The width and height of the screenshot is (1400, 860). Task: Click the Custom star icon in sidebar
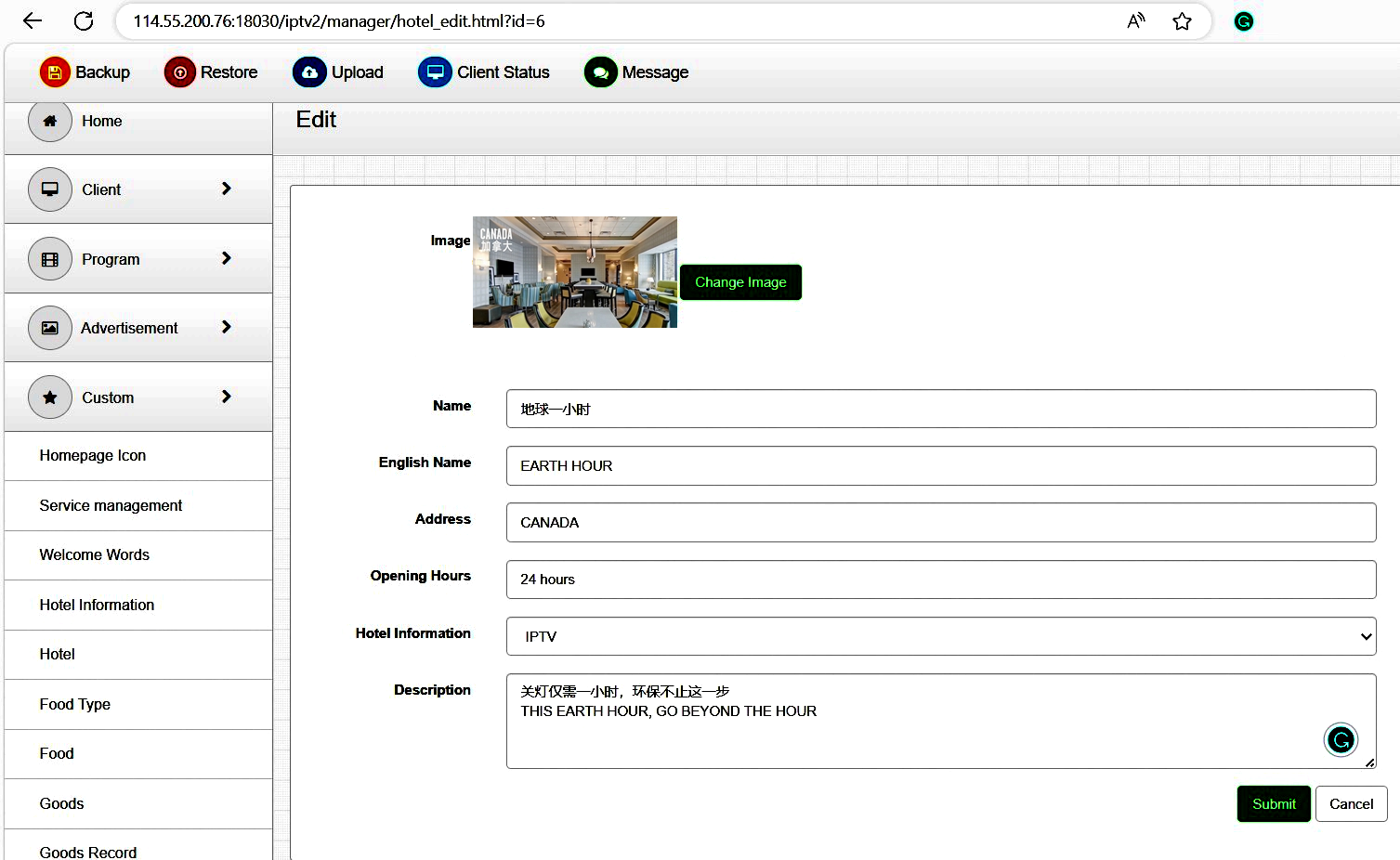50,397
